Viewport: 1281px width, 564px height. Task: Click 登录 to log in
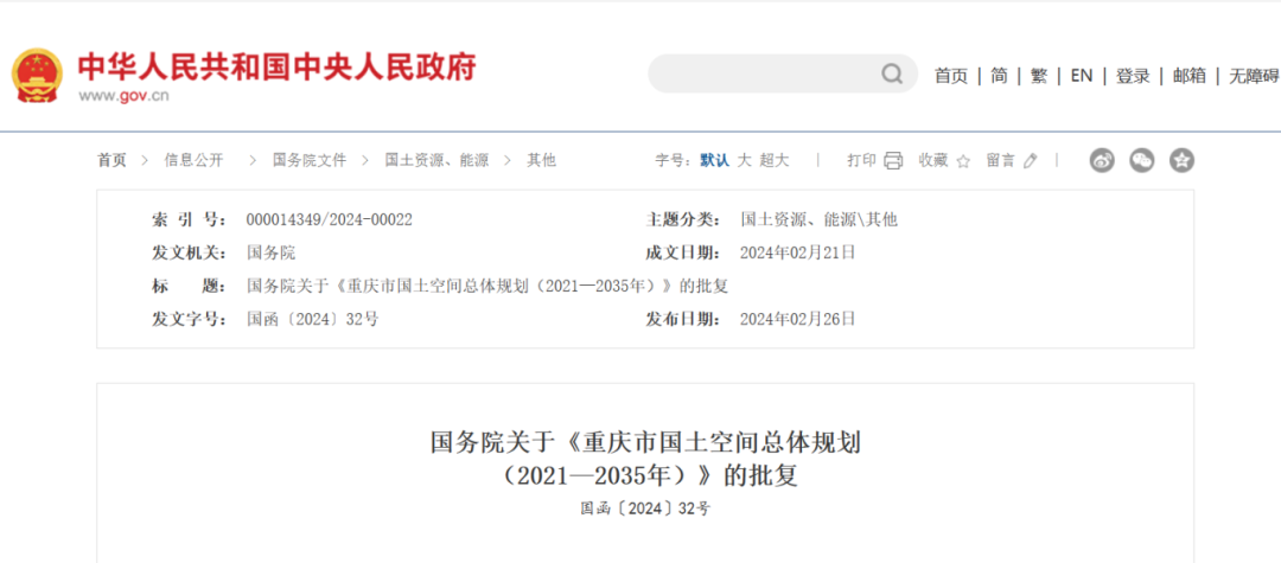[1133, 76]
